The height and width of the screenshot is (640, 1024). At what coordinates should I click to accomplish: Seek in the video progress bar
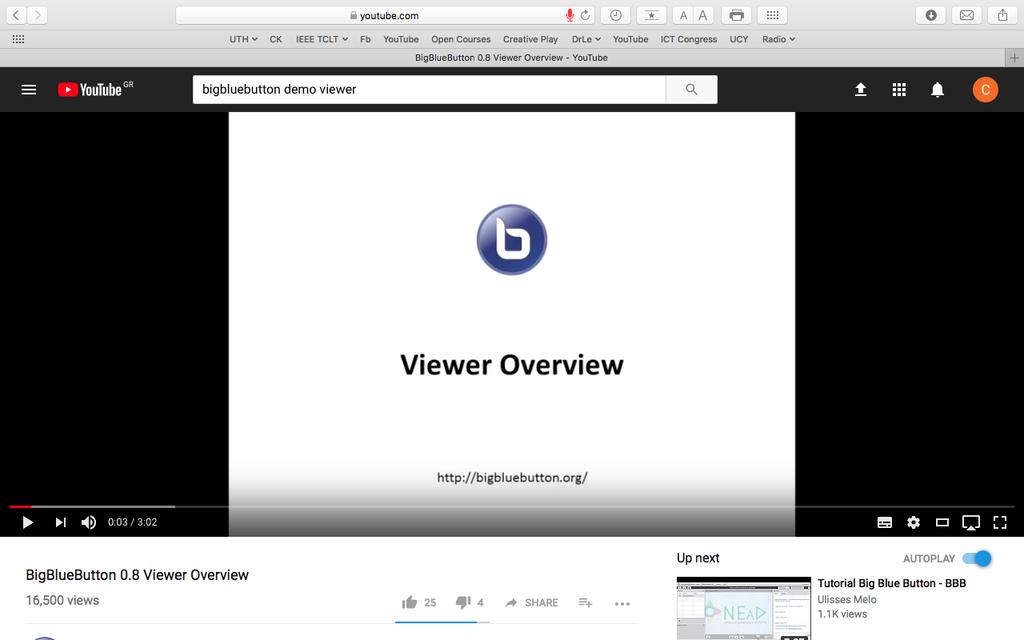(x=511, y=506)
